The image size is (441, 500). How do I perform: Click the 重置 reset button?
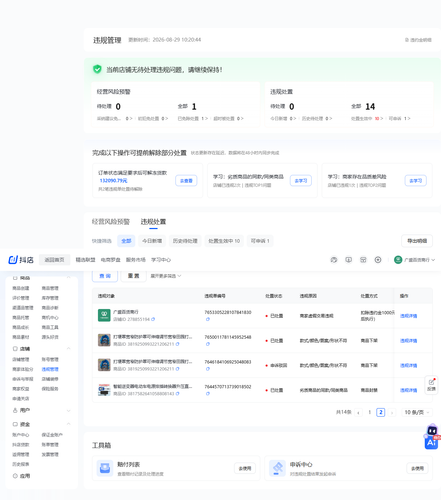pyautogui.click(x=133, y=276)
